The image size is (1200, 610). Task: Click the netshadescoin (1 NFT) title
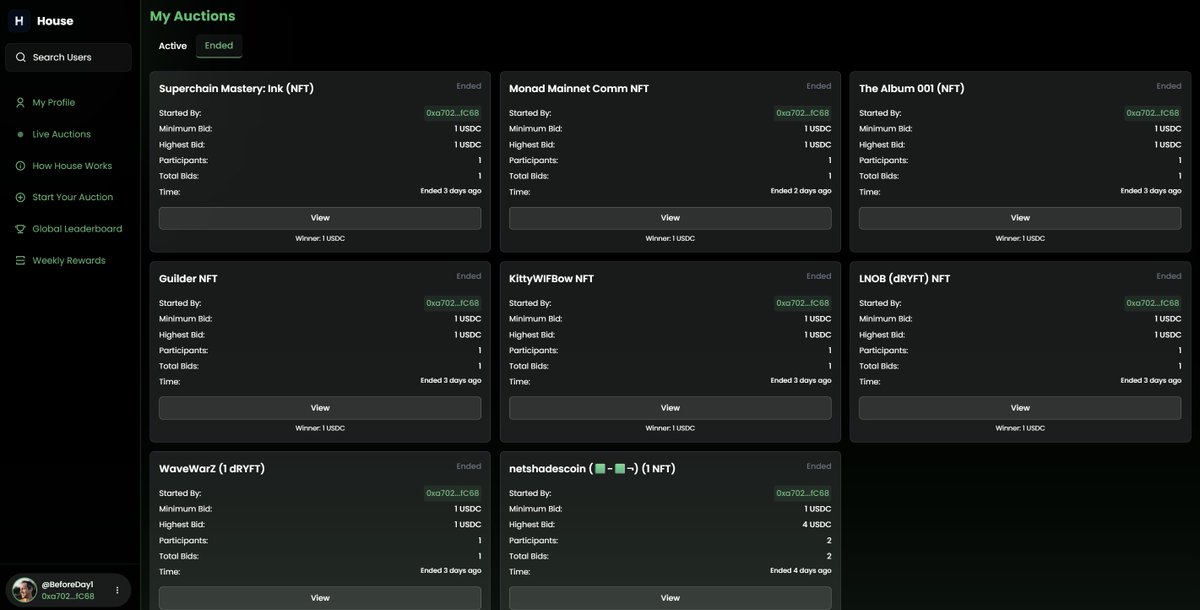[592, 468]
